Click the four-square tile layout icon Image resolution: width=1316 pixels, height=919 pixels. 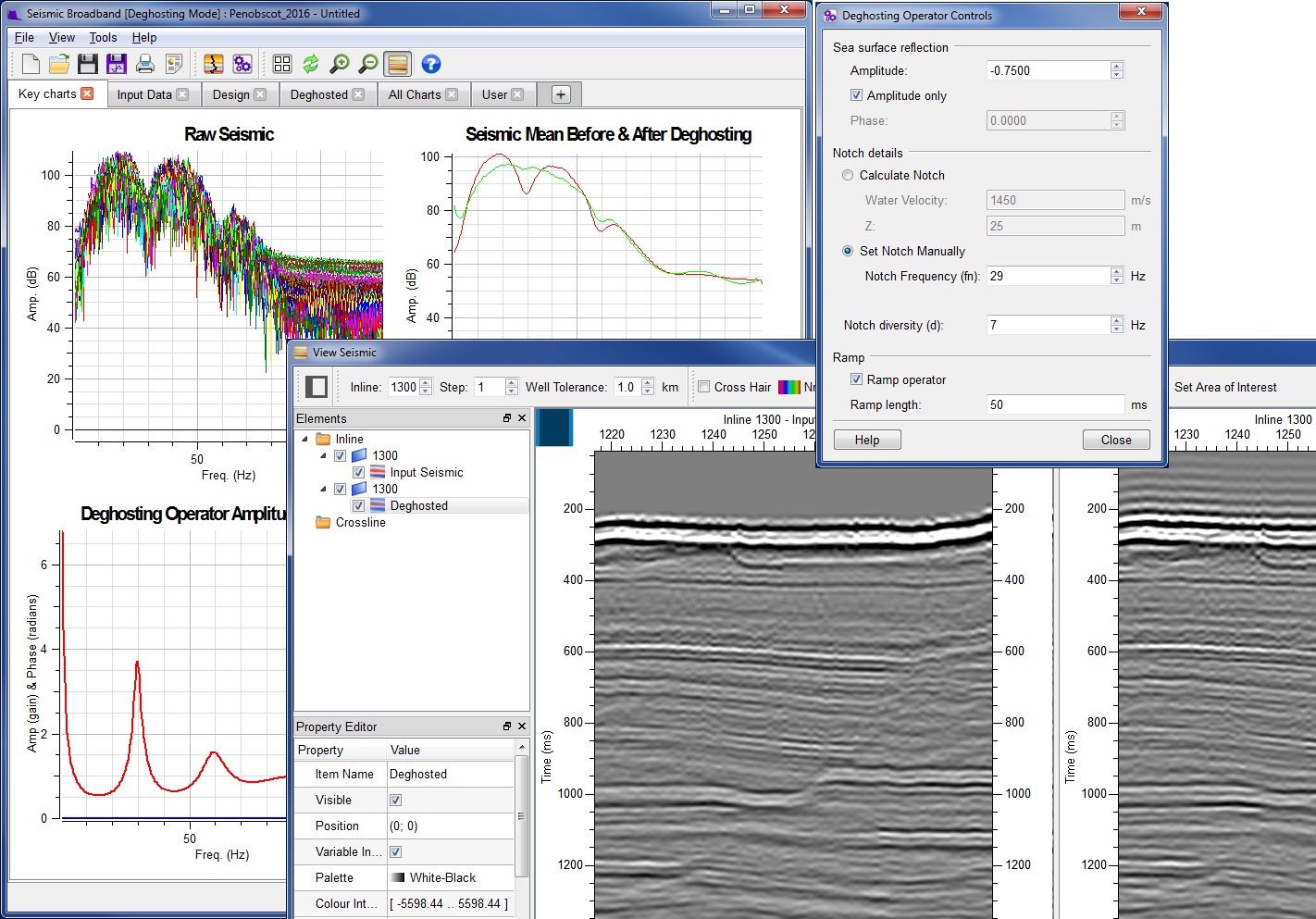(x=282, y=64)
